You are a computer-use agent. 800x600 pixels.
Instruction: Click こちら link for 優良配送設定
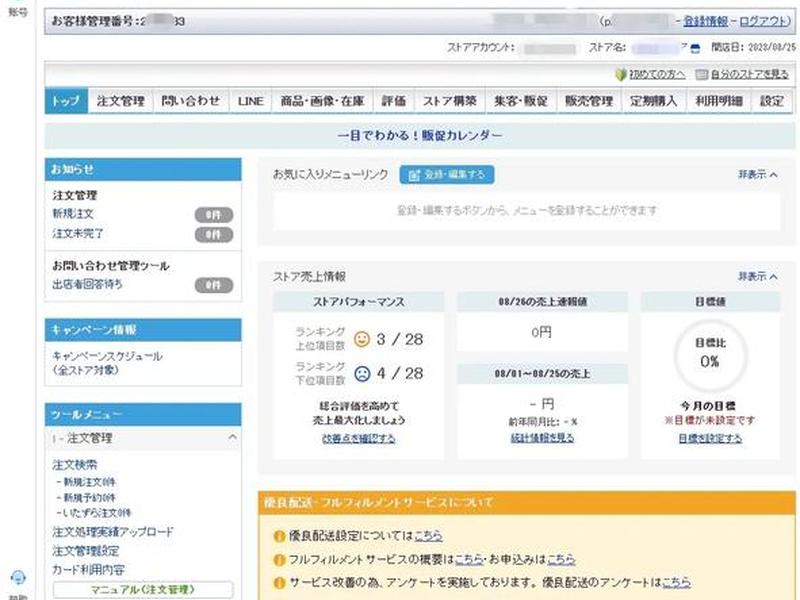click(428, 536)
